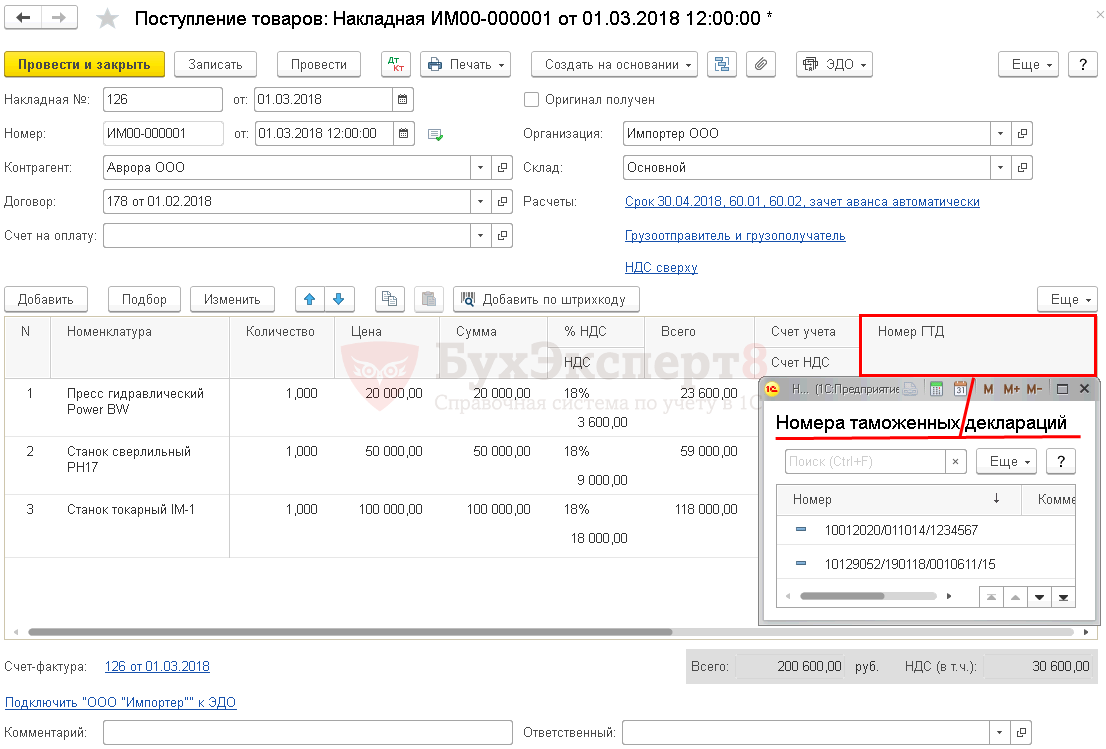
Task: Open the ЭДО menu
Action: (834, 64)
